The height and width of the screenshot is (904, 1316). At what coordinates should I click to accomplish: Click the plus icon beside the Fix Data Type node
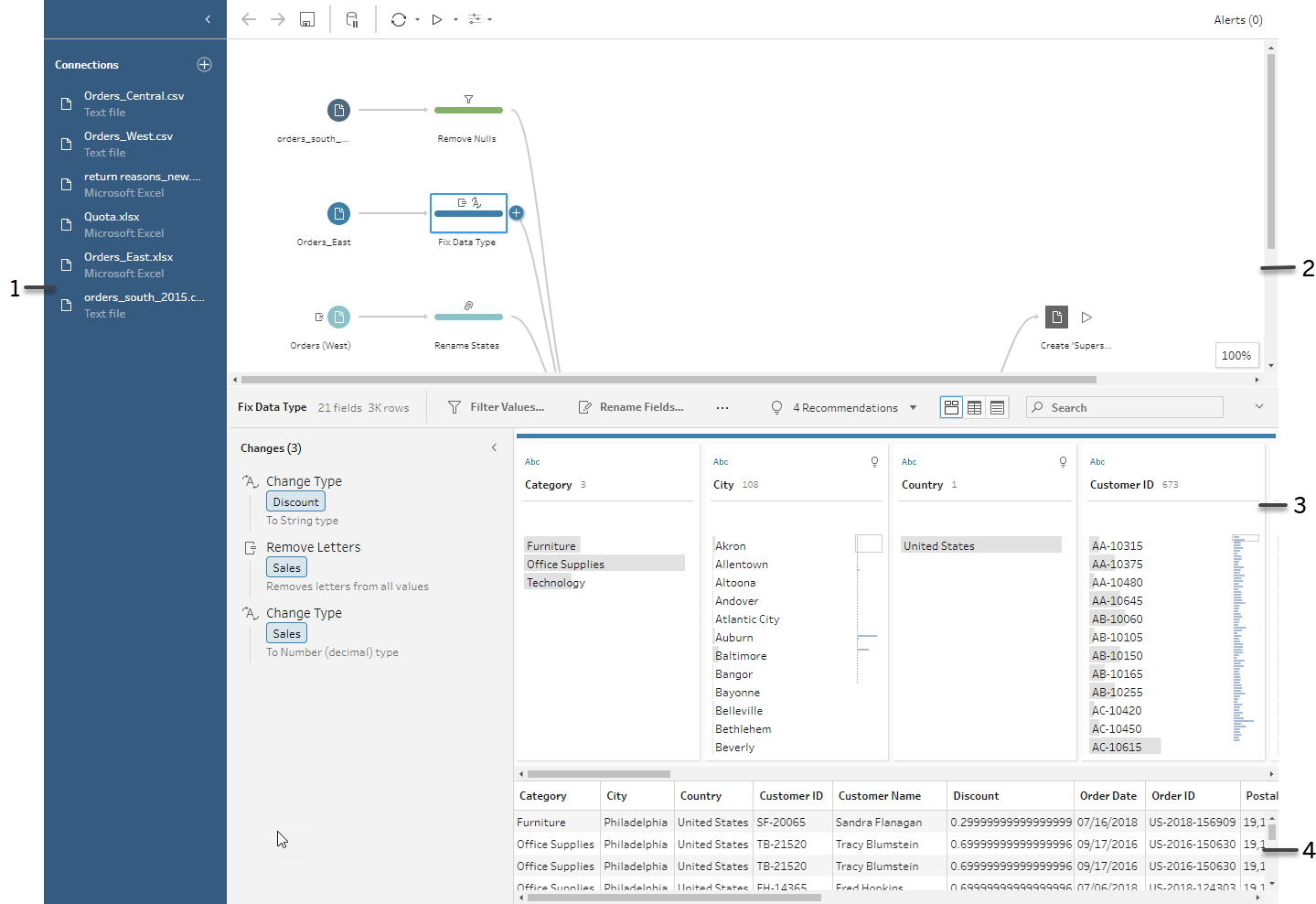pyautogui.click(x=516, y=212)
